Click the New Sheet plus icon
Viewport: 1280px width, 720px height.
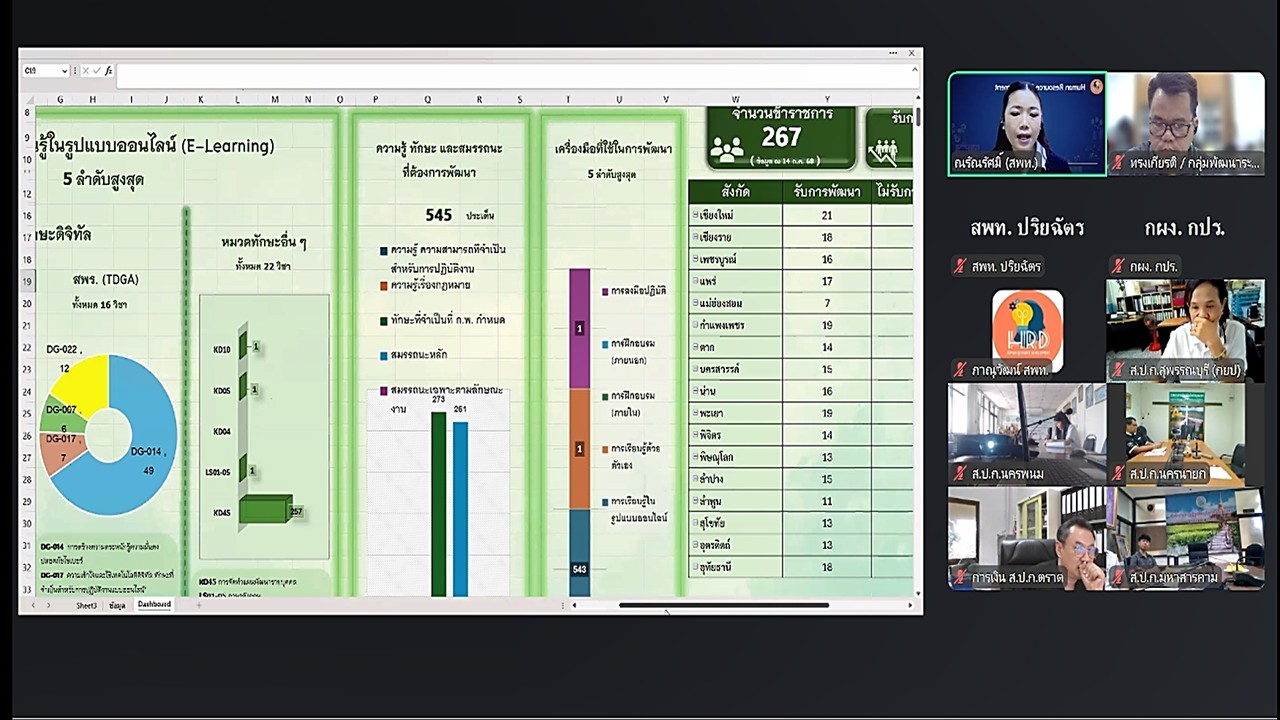pos(199,605)
